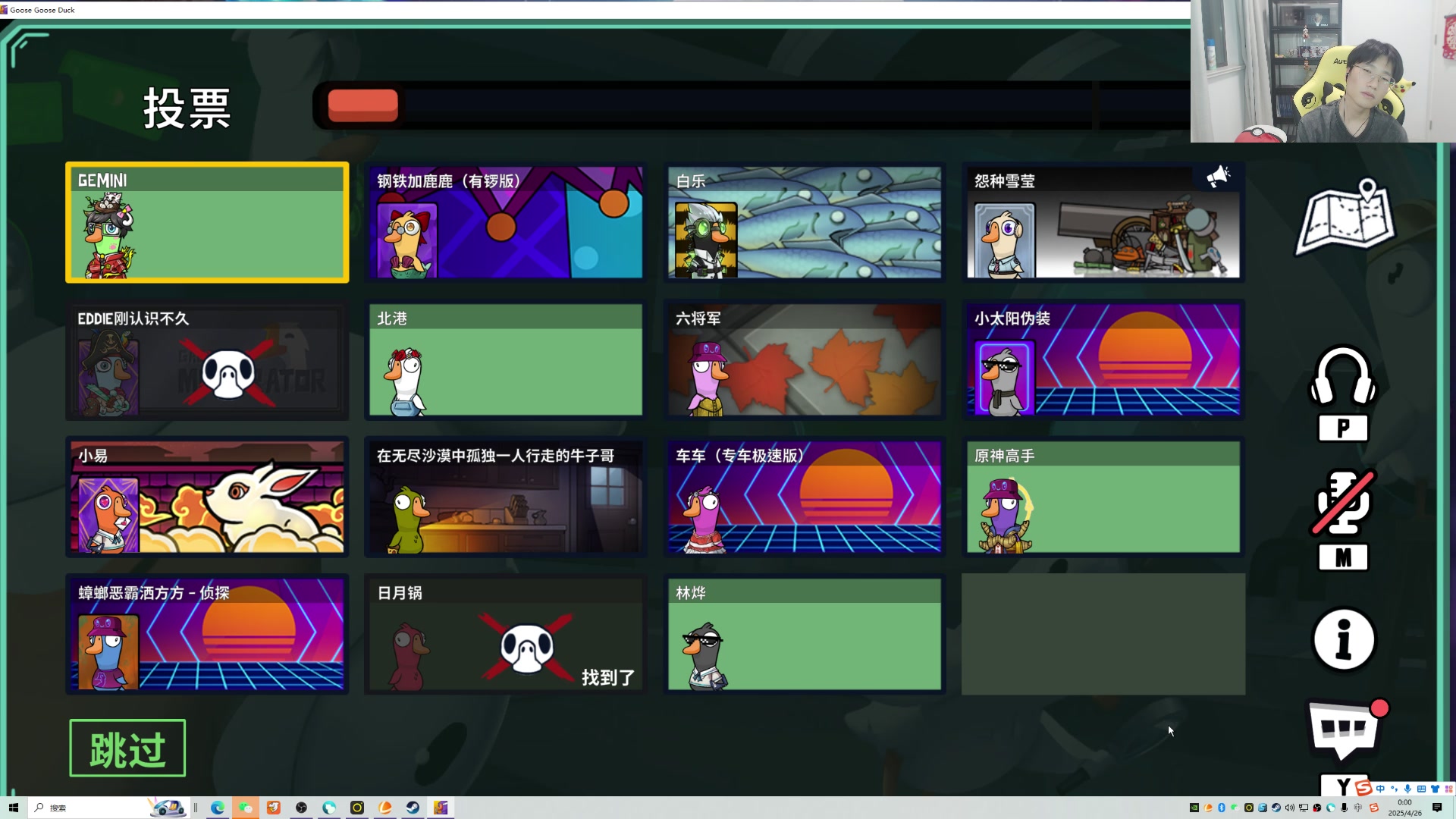Vote for player GEMINI
Image resolution: width=1456 pixels, height=819 pixels.
pos(207,222)
